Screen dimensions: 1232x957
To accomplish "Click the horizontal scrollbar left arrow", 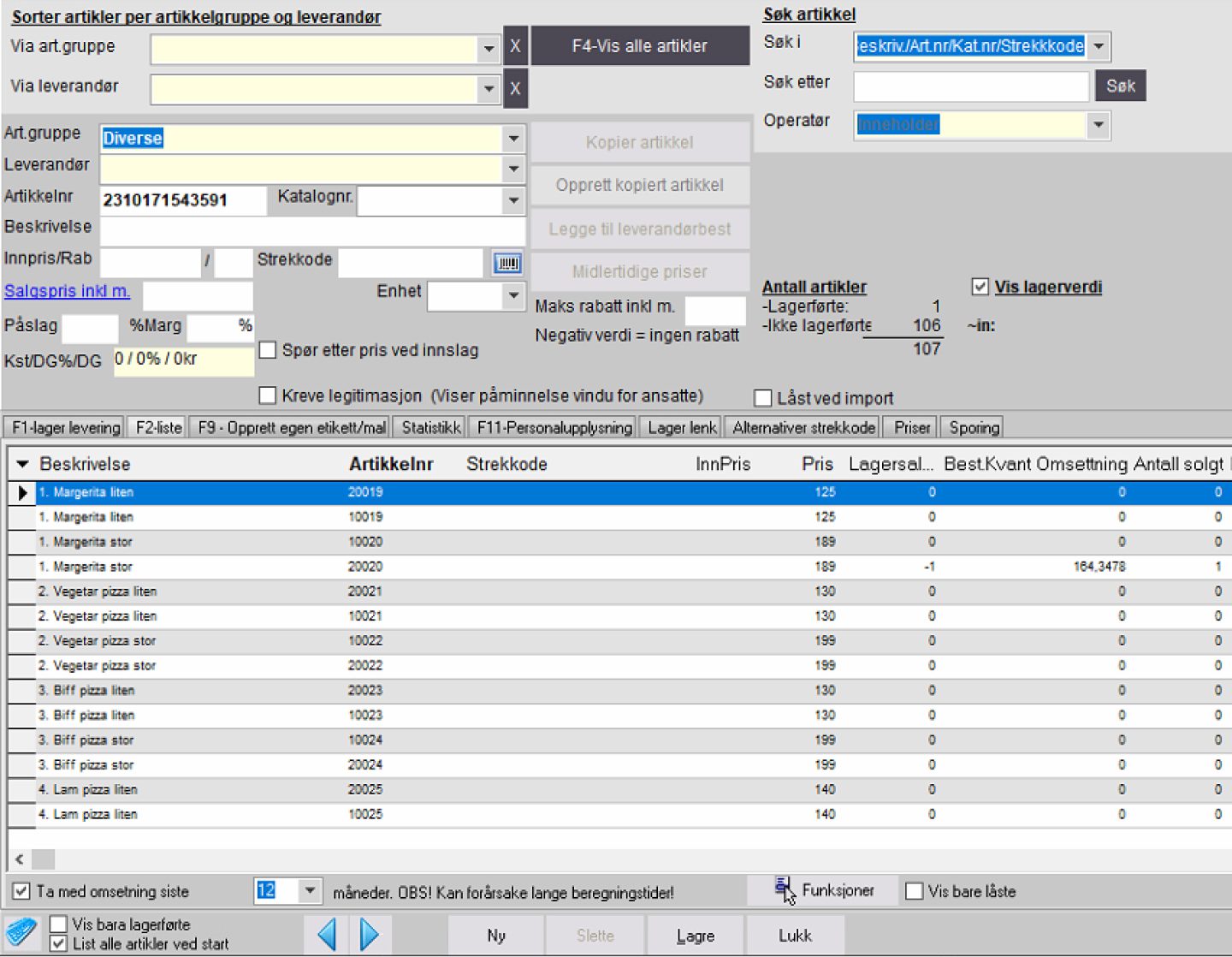I will tap(20, 859).
